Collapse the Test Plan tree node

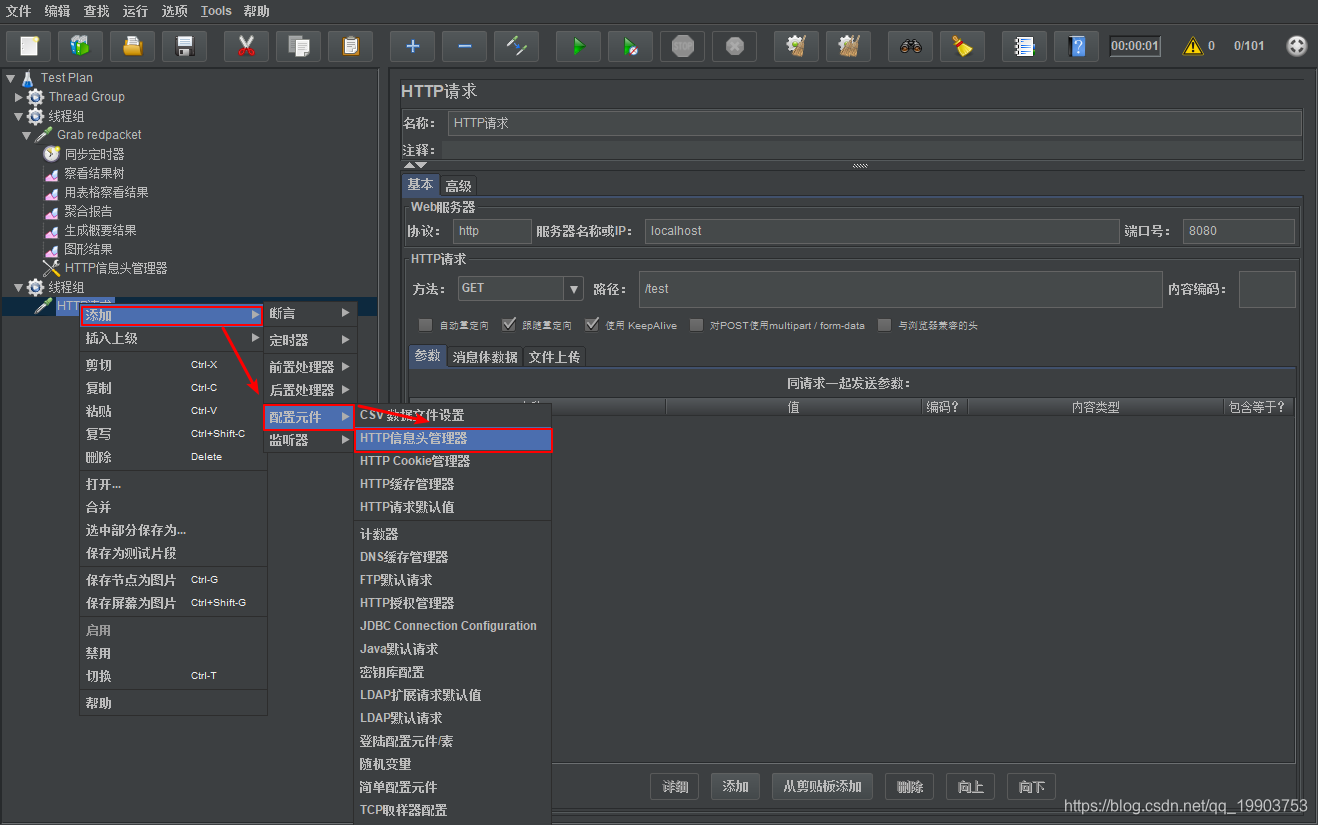[10, 78]
